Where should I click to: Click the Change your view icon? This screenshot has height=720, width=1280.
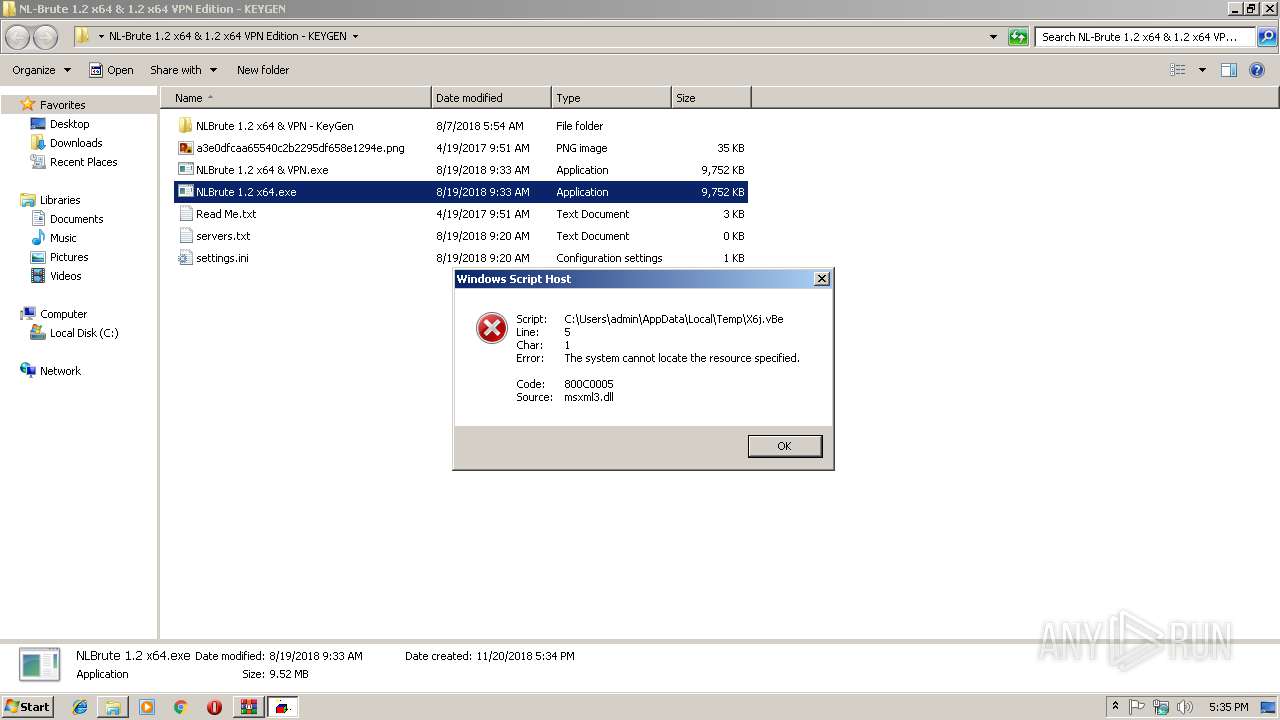pos(1178,70)
